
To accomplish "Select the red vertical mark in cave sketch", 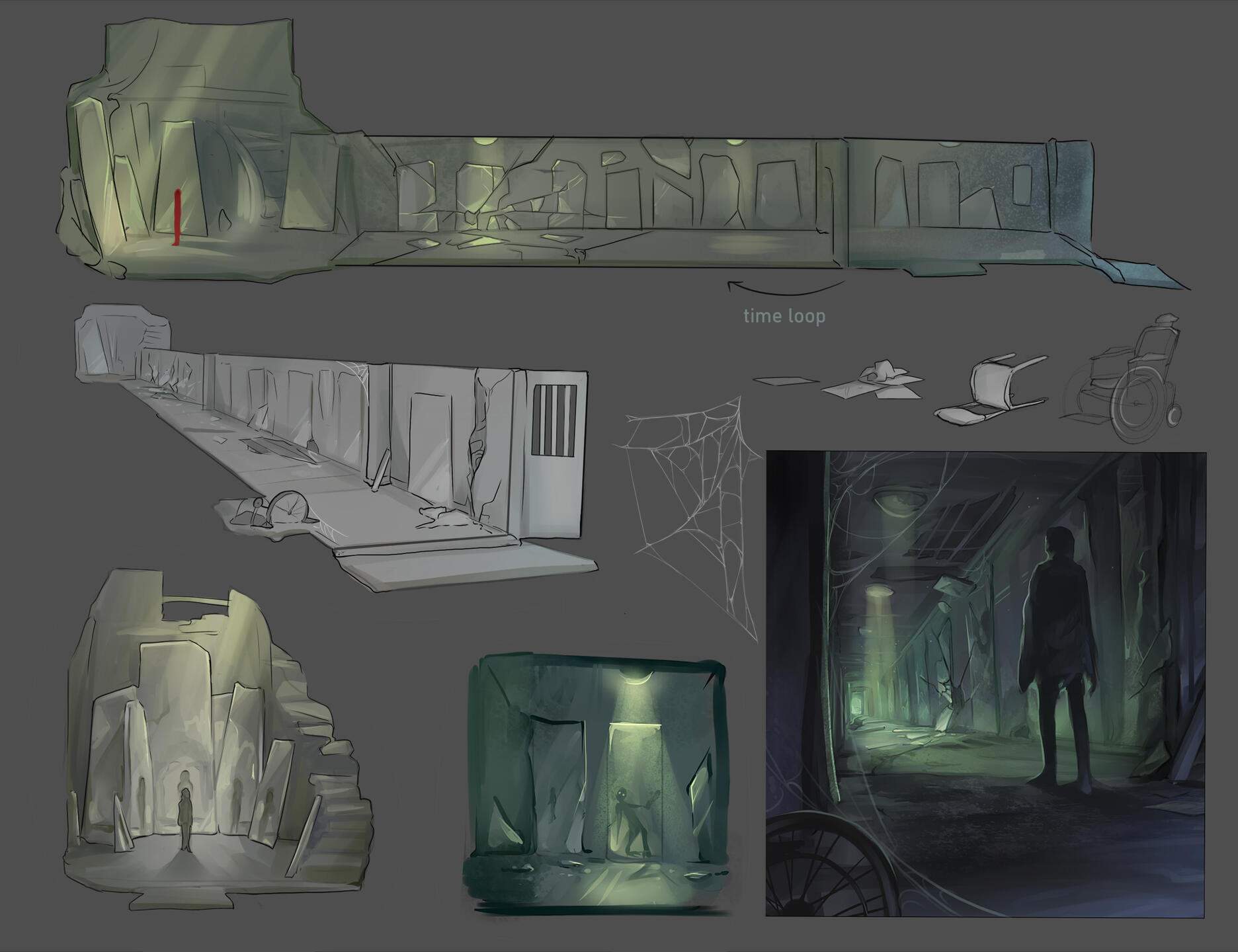I will click(x=177, y=217).
